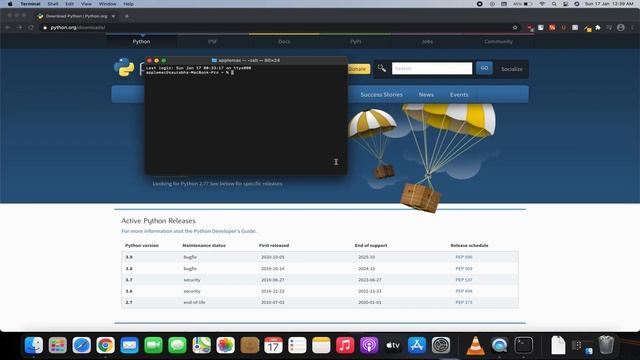The width and height of the screenshot is (640, 360).
Task: Open the Edit menu
Action: [x=70, y=4]
